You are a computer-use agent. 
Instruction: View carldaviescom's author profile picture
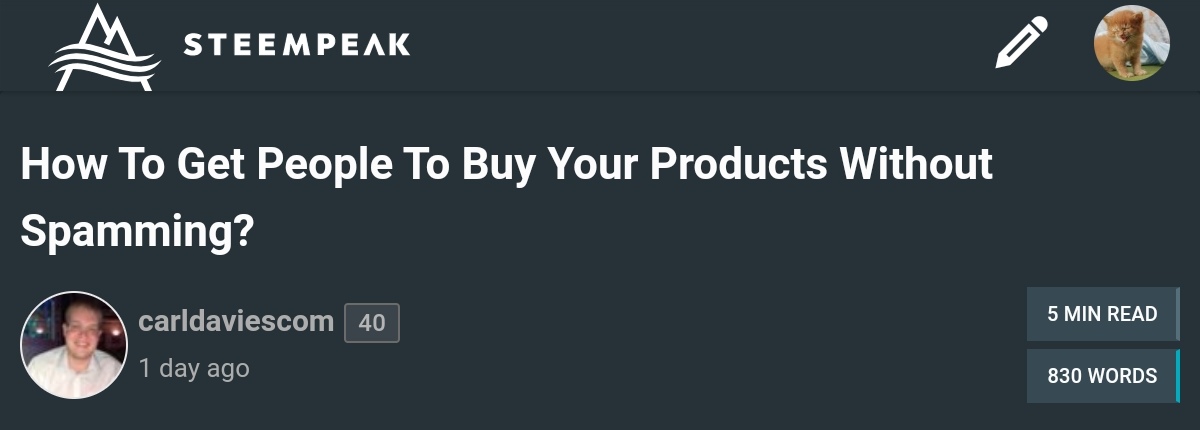pos(74,345)
